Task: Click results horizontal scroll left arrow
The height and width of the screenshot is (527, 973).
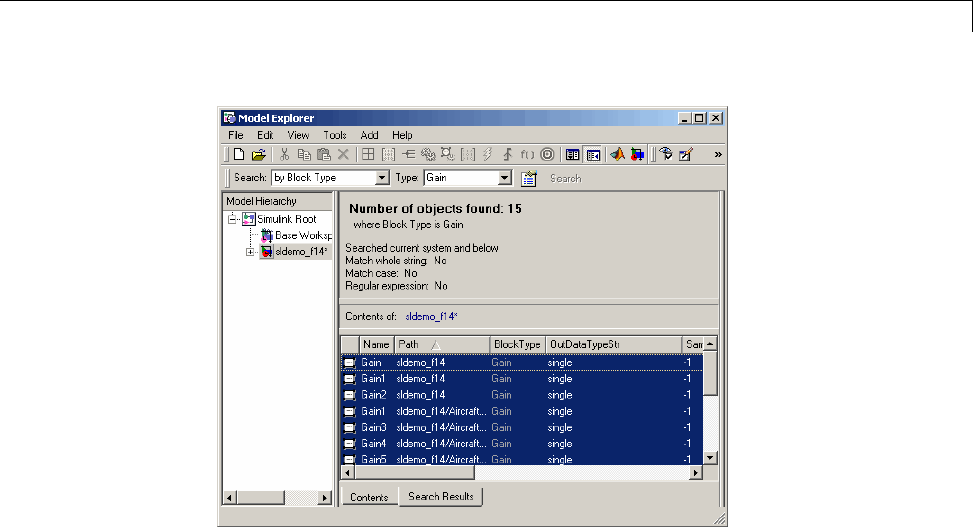Action: pos(348,473)
